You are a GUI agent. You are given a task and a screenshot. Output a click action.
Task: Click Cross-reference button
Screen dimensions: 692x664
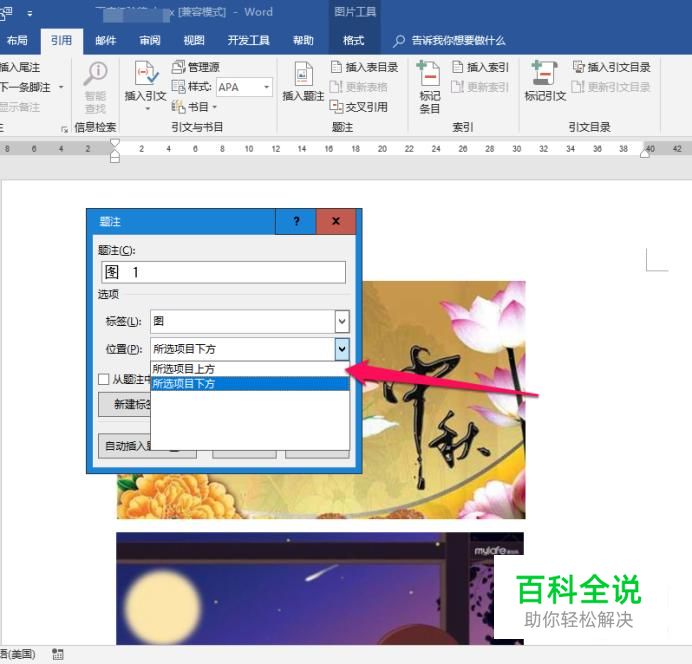point(359,107)
